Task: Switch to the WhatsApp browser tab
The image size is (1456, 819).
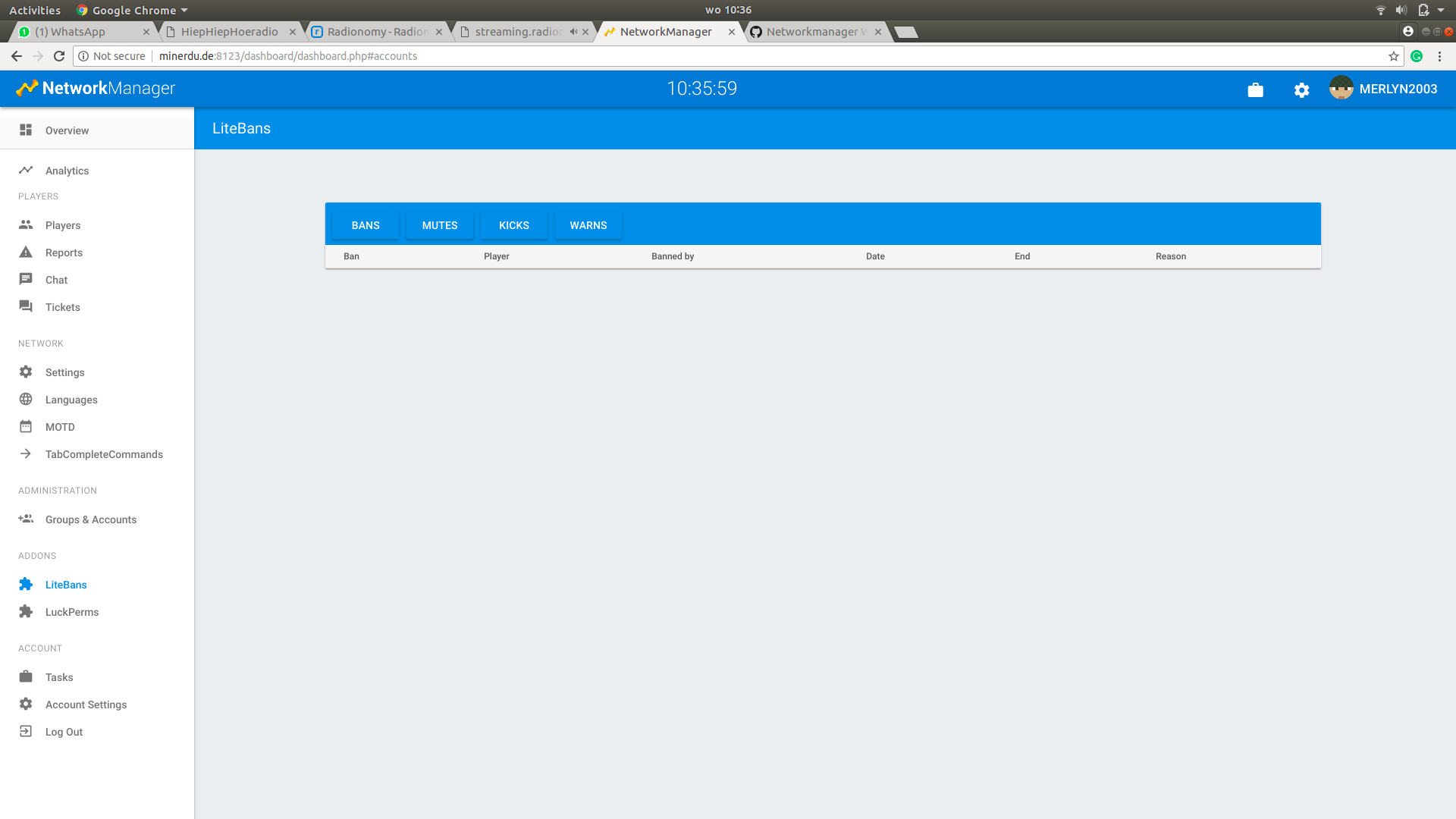Action: [83, 32]
